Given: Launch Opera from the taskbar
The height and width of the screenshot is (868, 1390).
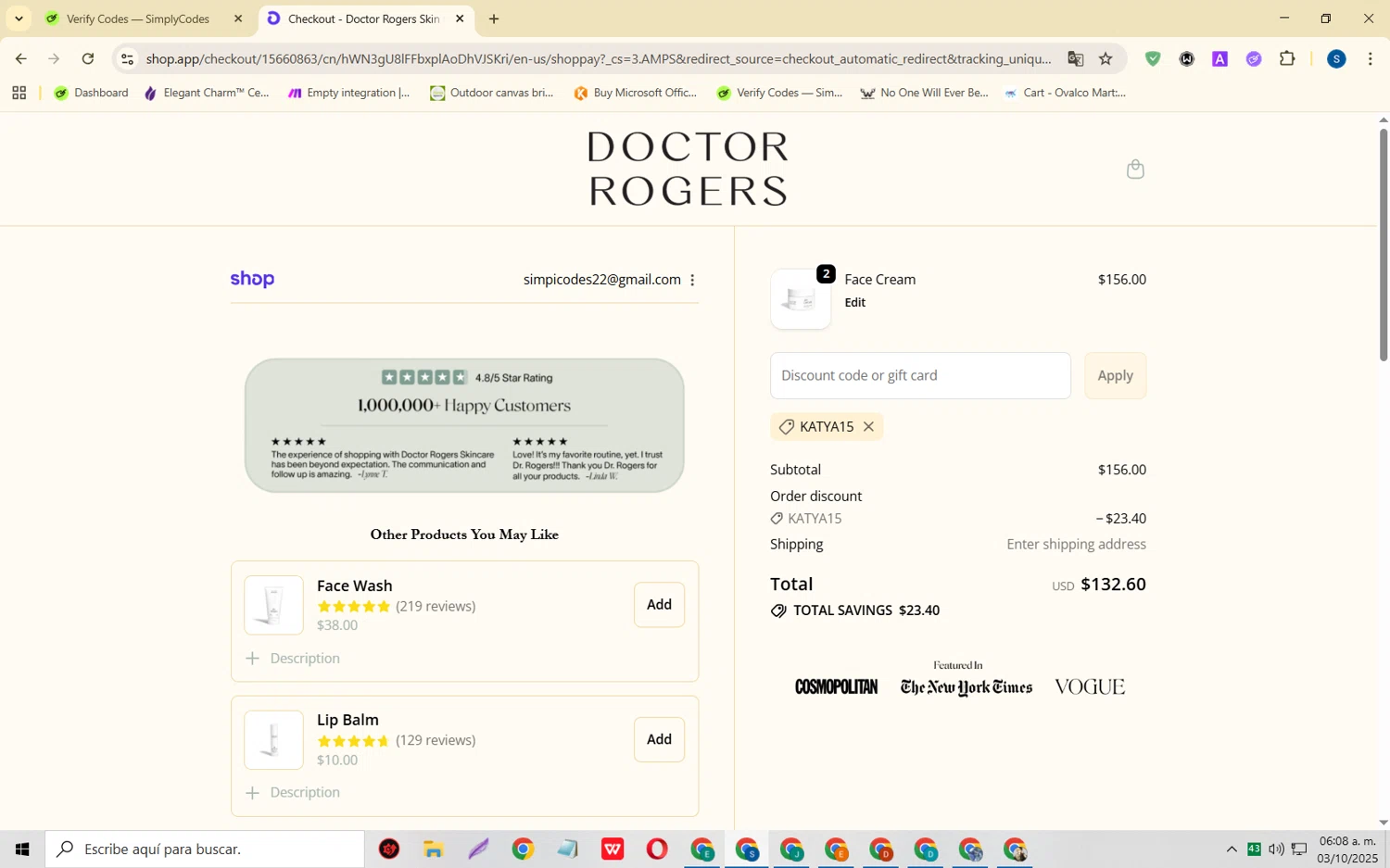Looking at the screenshot, I should tap(657, 849).
